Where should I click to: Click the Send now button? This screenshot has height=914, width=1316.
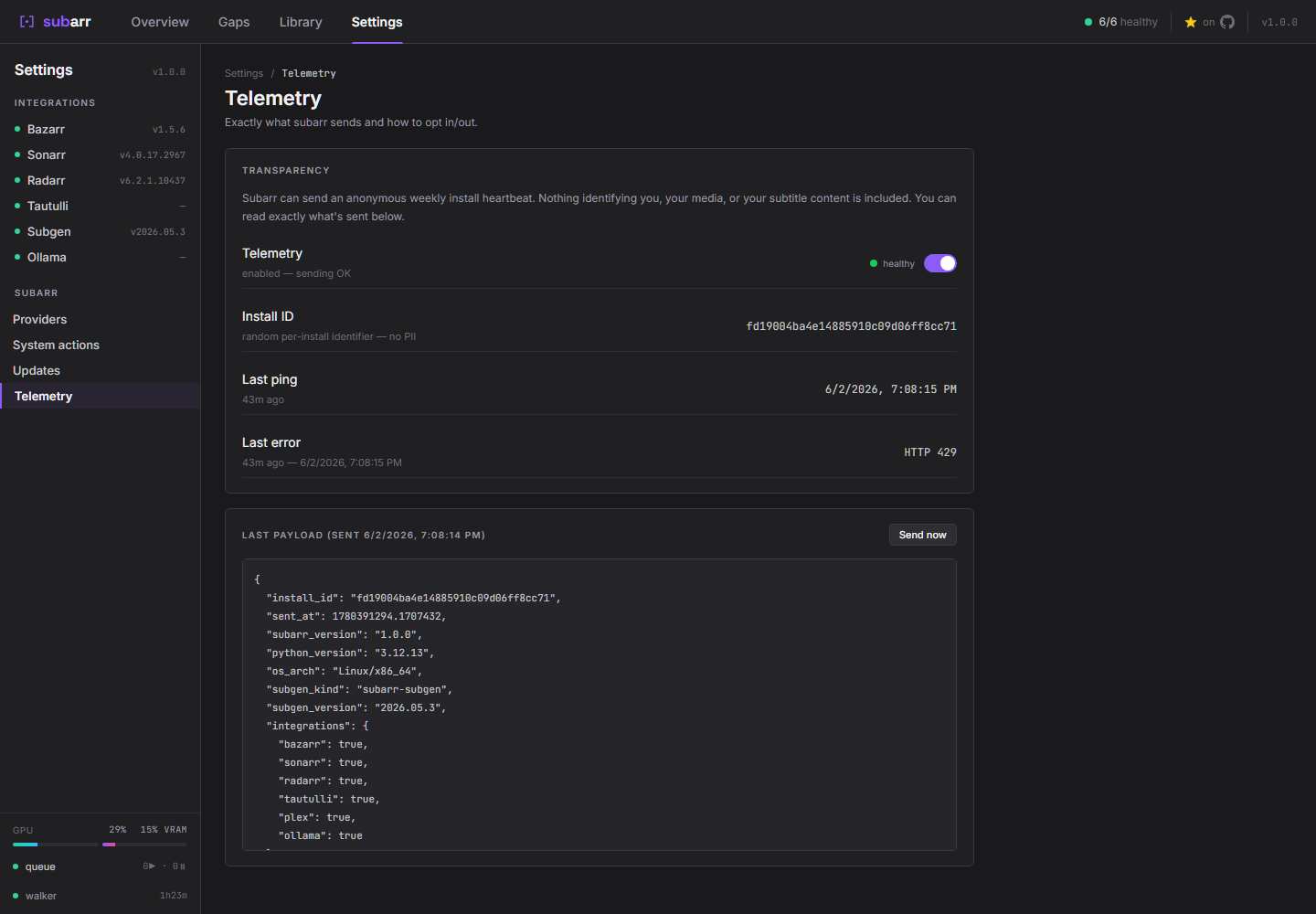pos(922,535)
